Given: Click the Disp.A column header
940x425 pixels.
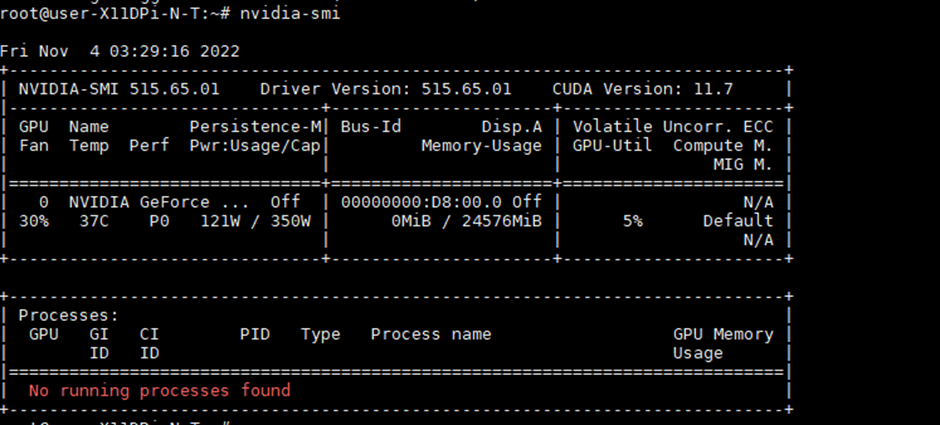Looking at the screenshot, I should [x=511, y=127].
